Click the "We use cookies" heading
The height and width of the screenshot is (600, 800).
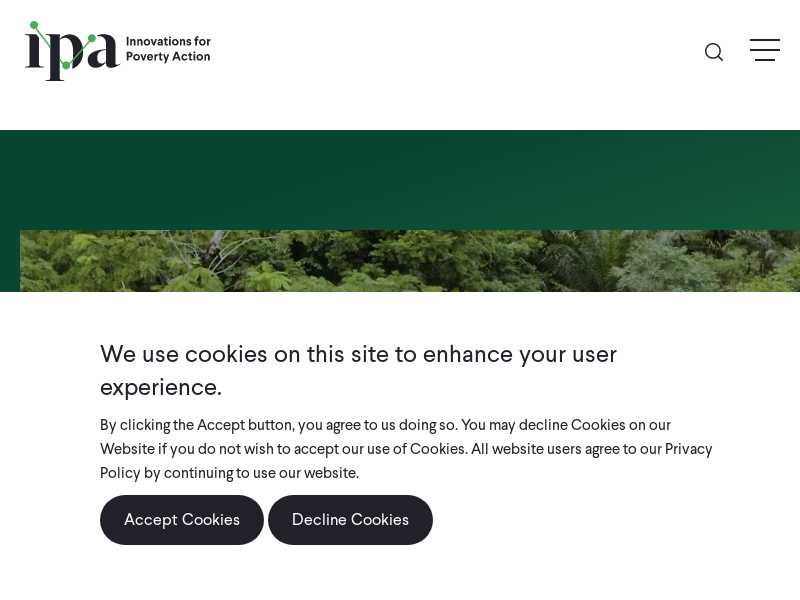click(x=358, y=355)
